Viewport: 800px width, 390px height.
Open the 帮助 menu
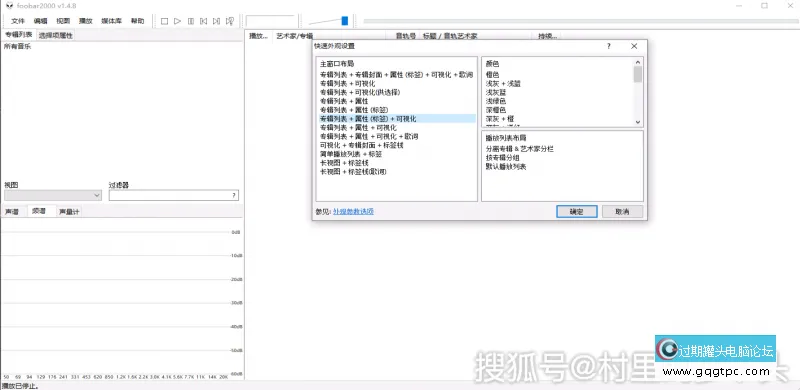click(x=137, y=21)
